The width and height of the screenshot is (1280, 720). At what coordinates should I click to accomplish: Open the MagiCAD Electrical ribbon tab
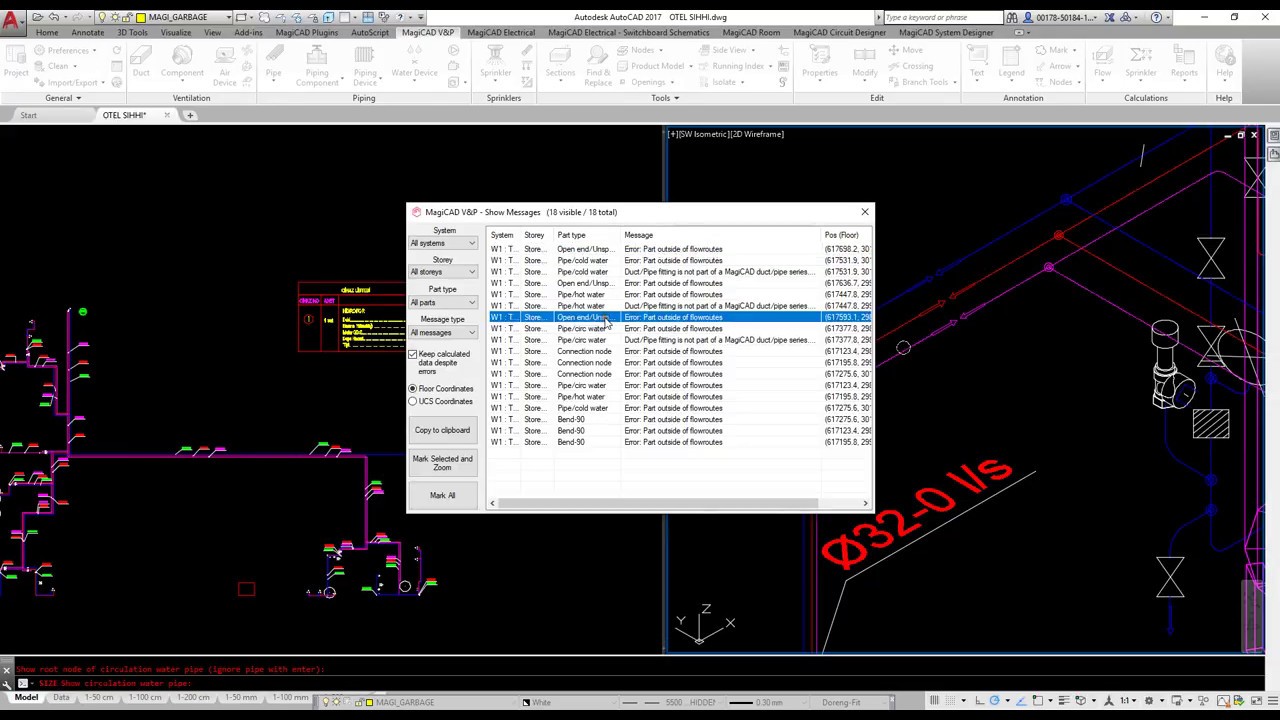500,32
